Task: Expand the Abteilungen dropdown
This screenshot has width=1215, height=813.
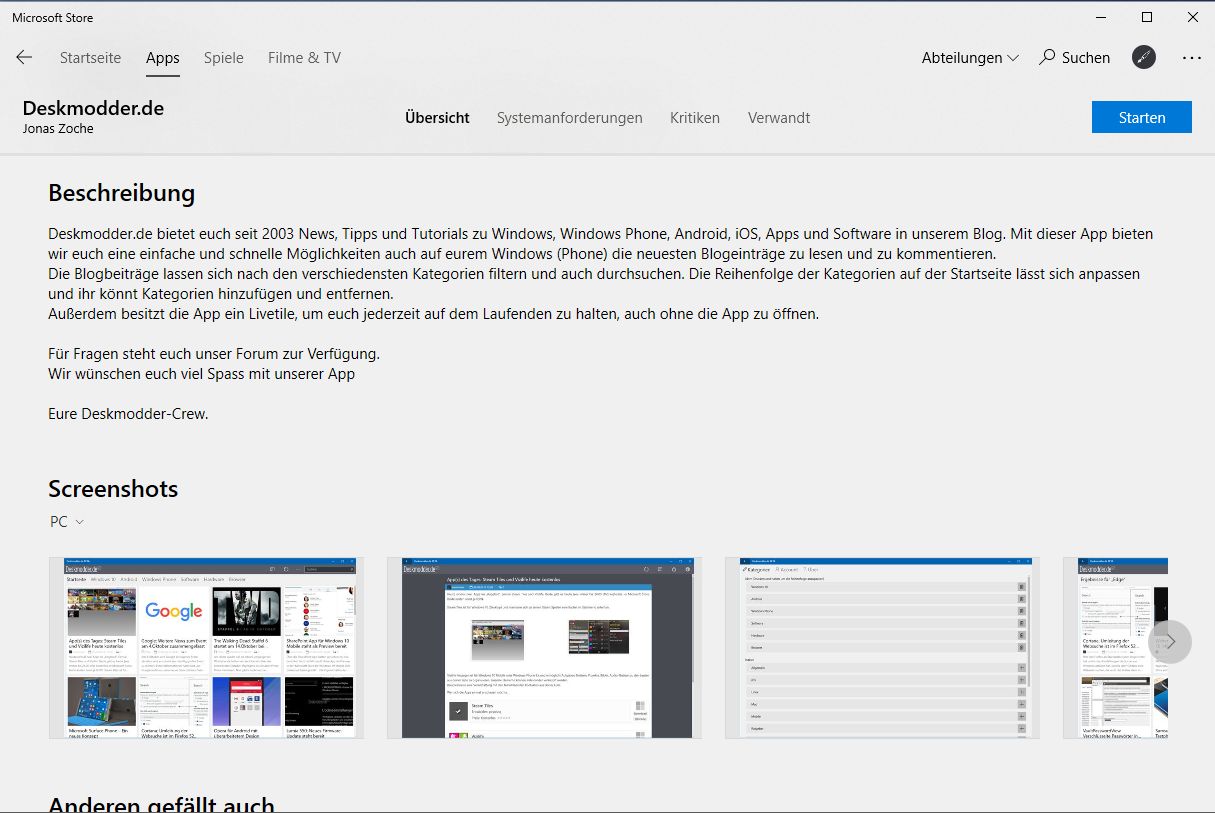Action: (x=970, y=58)
